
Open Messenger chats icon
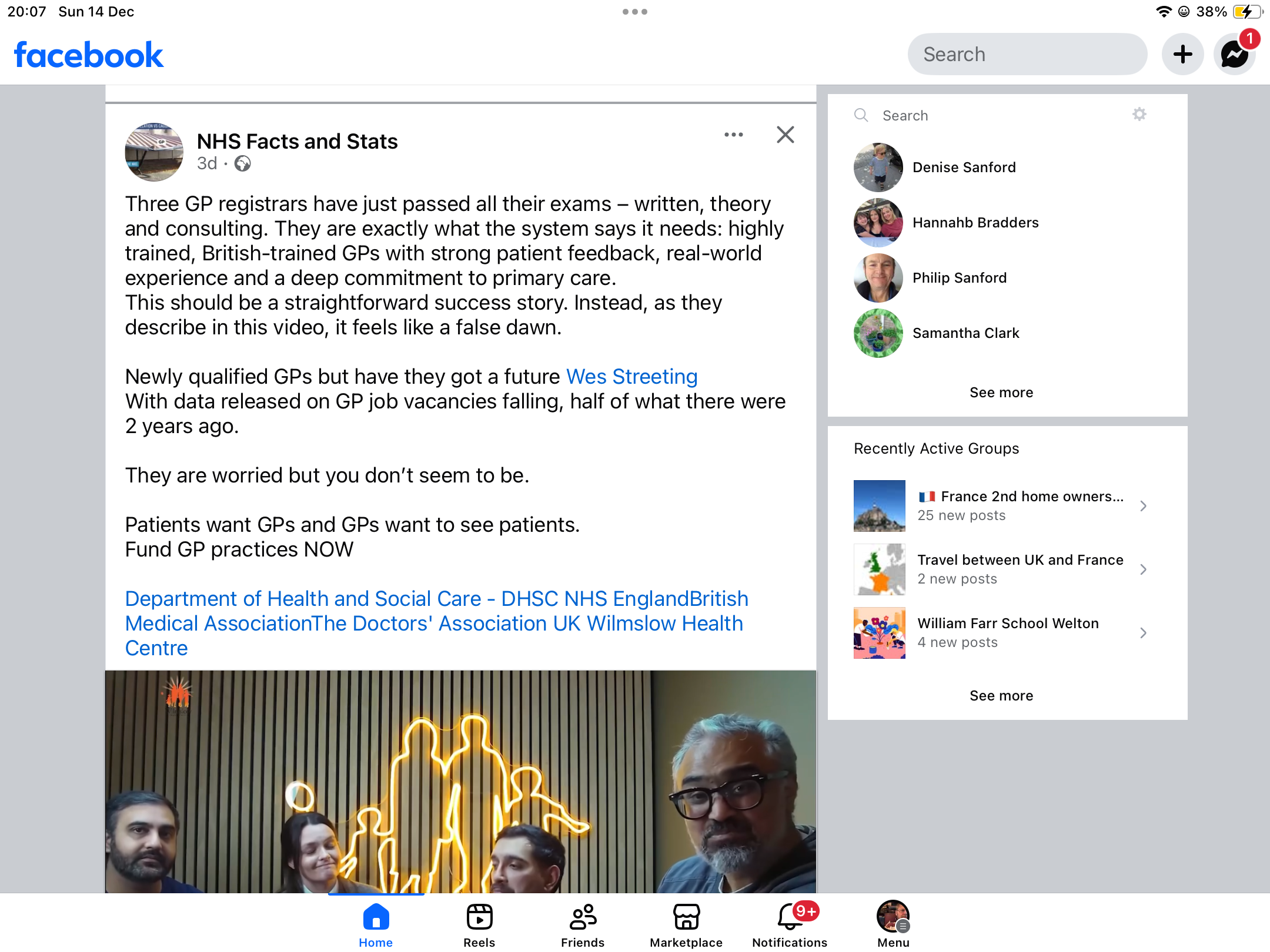[x=1234, y=55]
